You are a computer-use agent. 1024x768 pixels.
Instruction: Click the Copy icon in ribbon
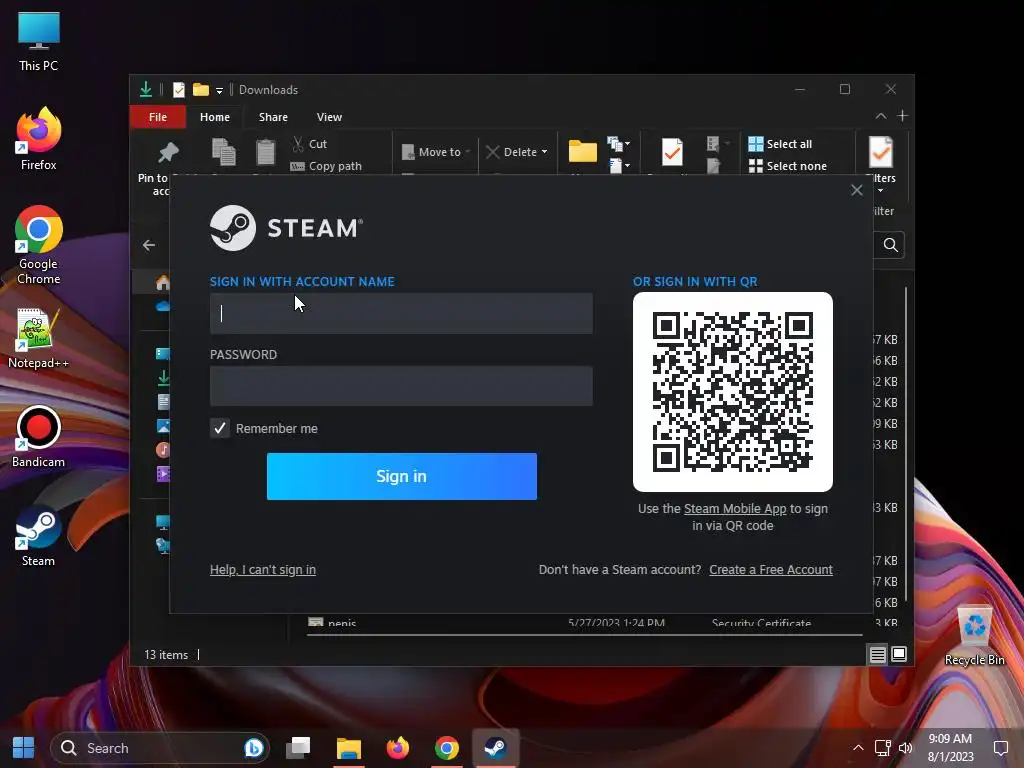(x=223, y=152)
